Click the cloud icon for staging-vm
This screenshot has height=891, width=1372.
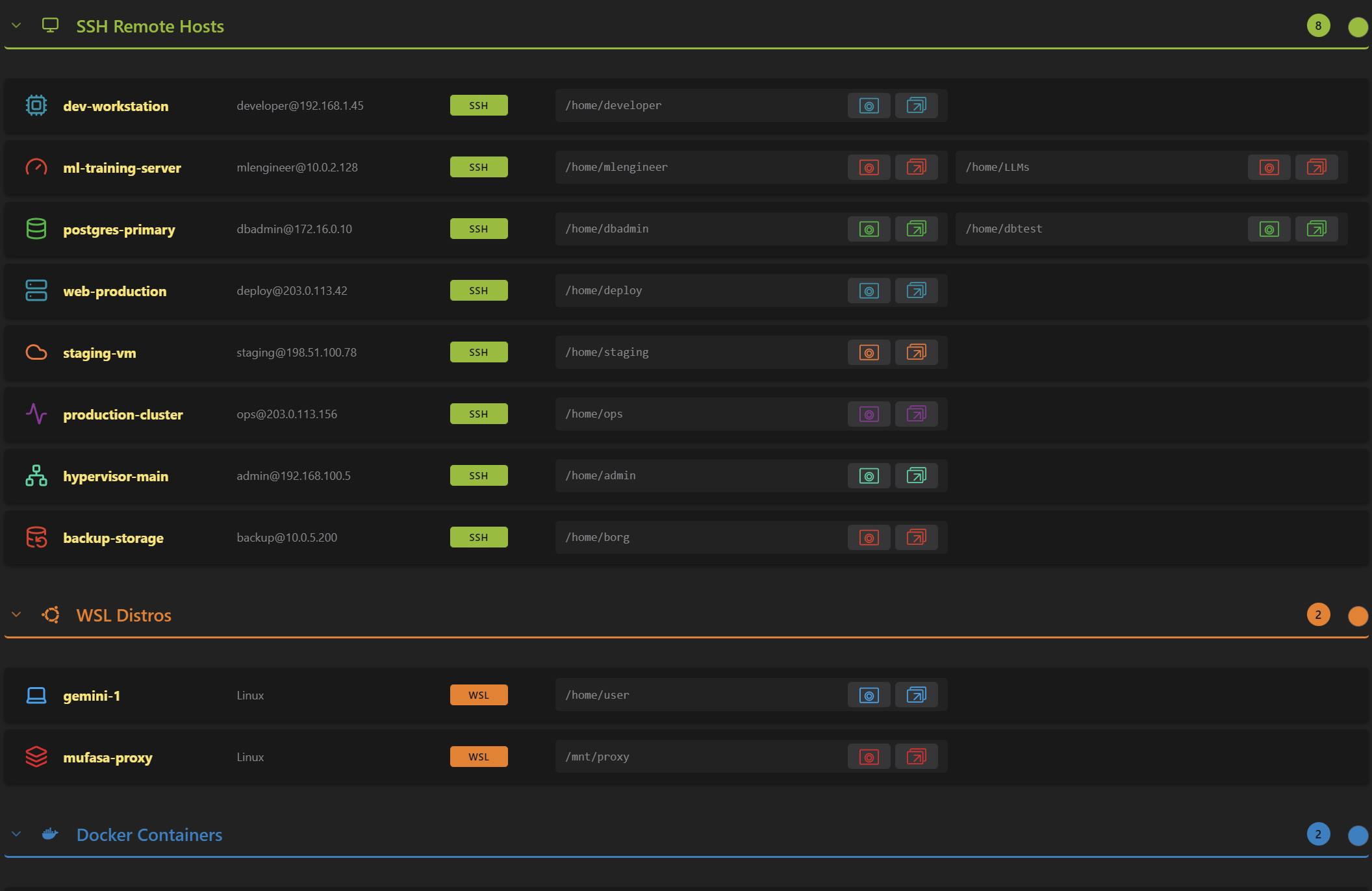tap(36, 352)
